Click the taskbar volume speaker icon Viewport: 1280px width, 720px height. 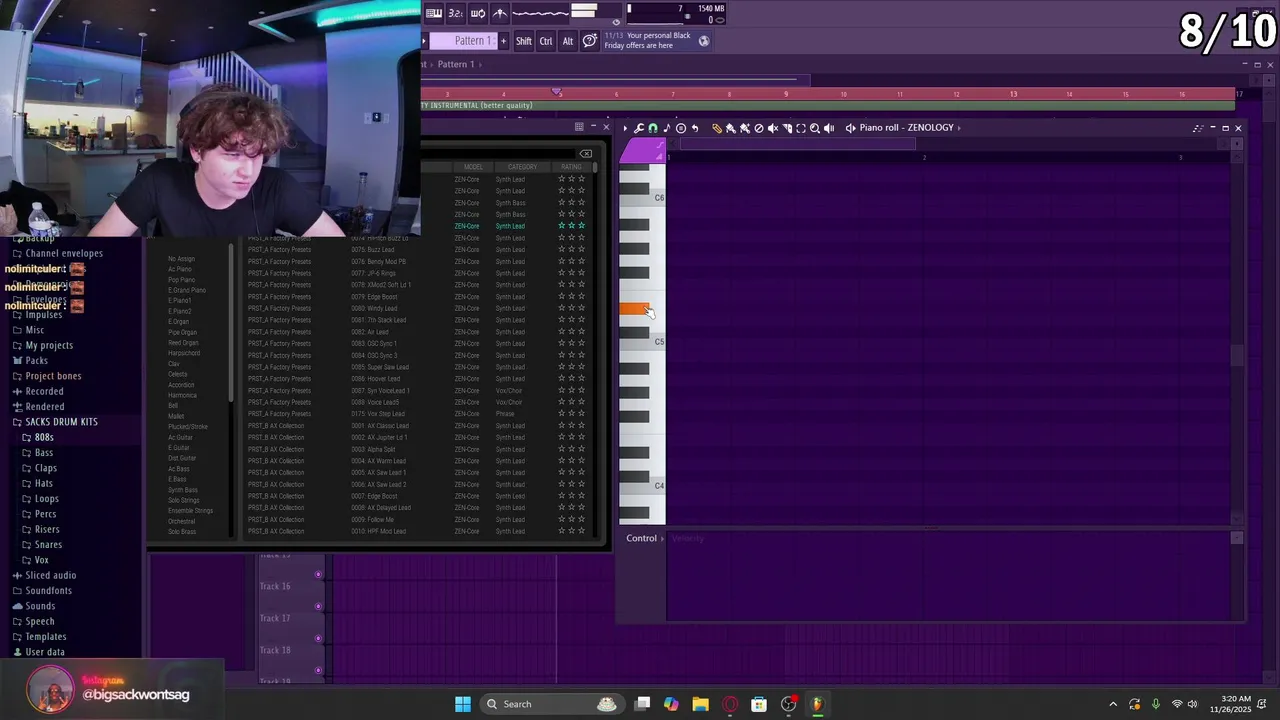[1193, 704]
